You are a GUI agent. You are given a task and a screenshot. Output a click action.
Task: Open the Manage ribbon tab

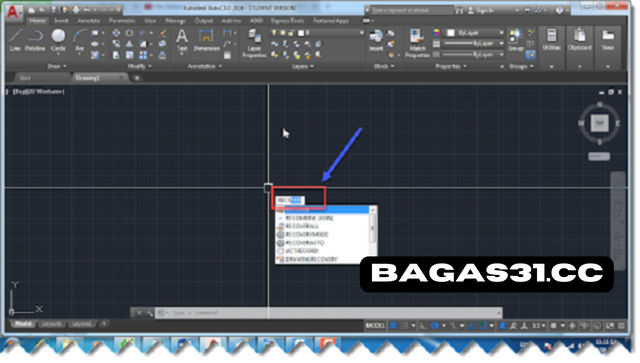tap(175, 20)
